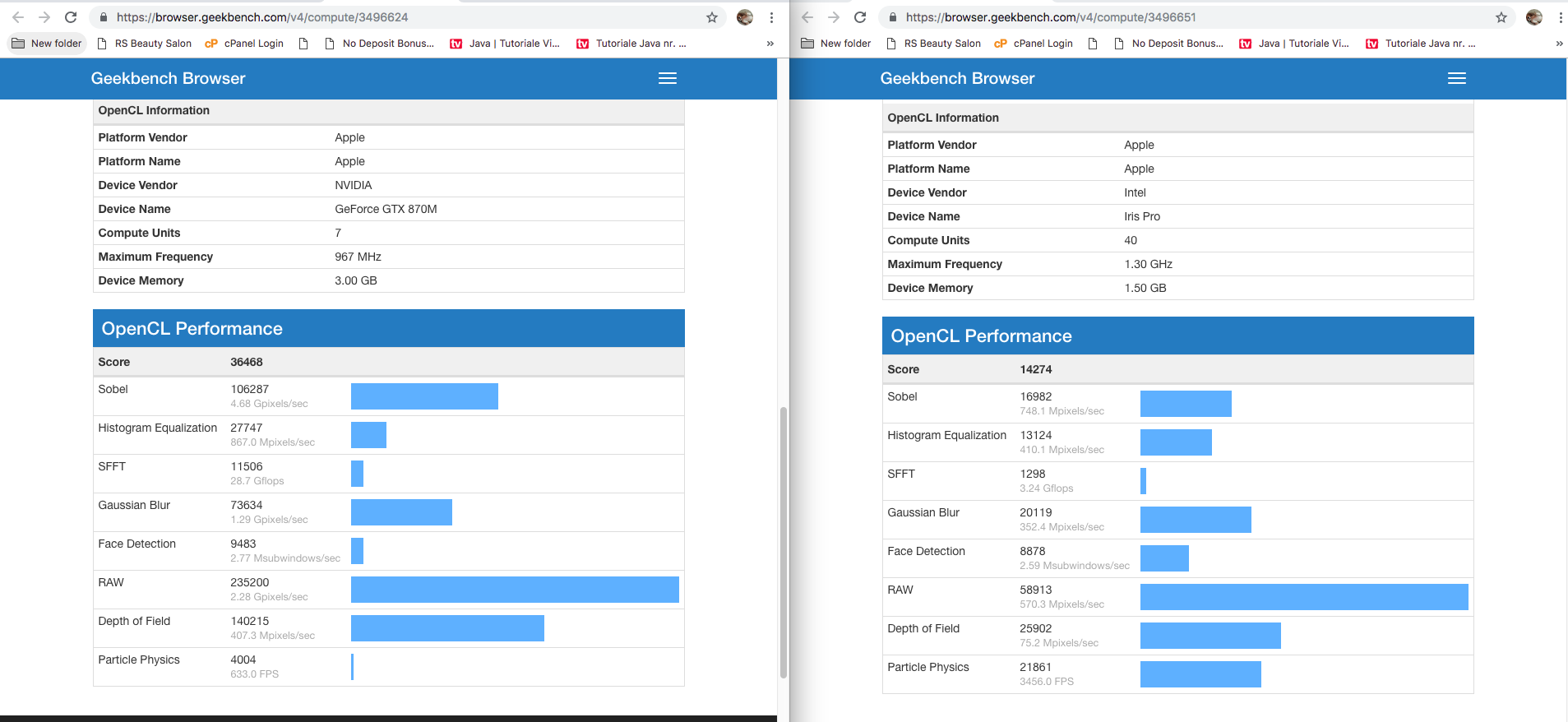The width and height of the screenshot is (1568, 722).
Task: Click the address bar showing compute/3496624
Action: click(x=395, y=17)
